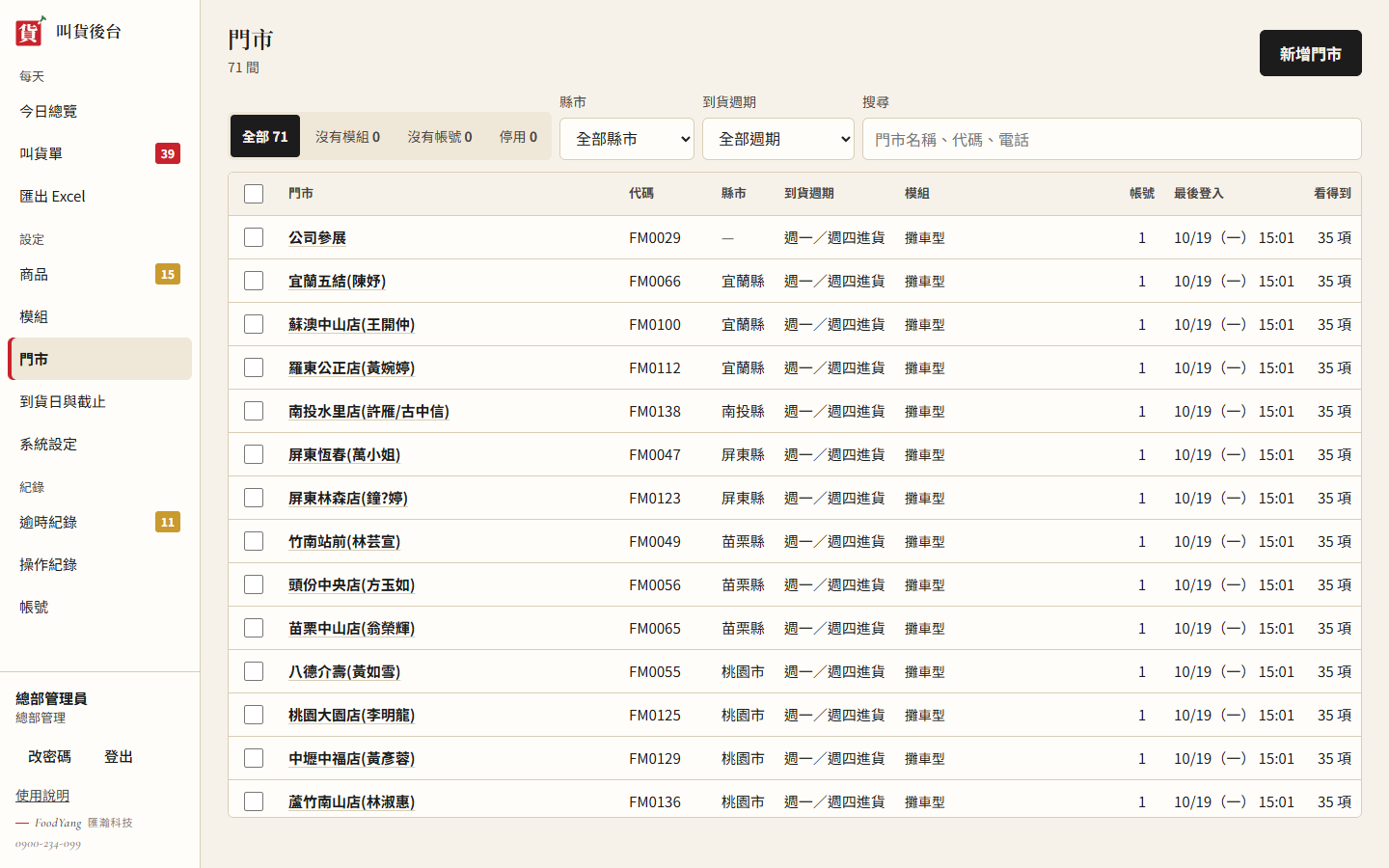
Task: Mark checkbox for 屏東恆春(萬小姐)
Action: 254,454
